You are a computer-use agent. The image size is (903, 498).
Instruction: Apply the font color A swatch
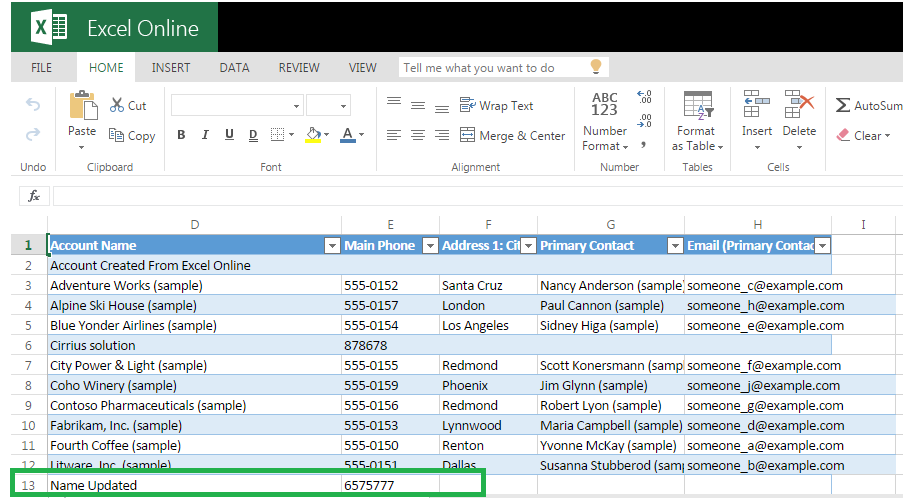pyautogui.click(x=348, y=135)
